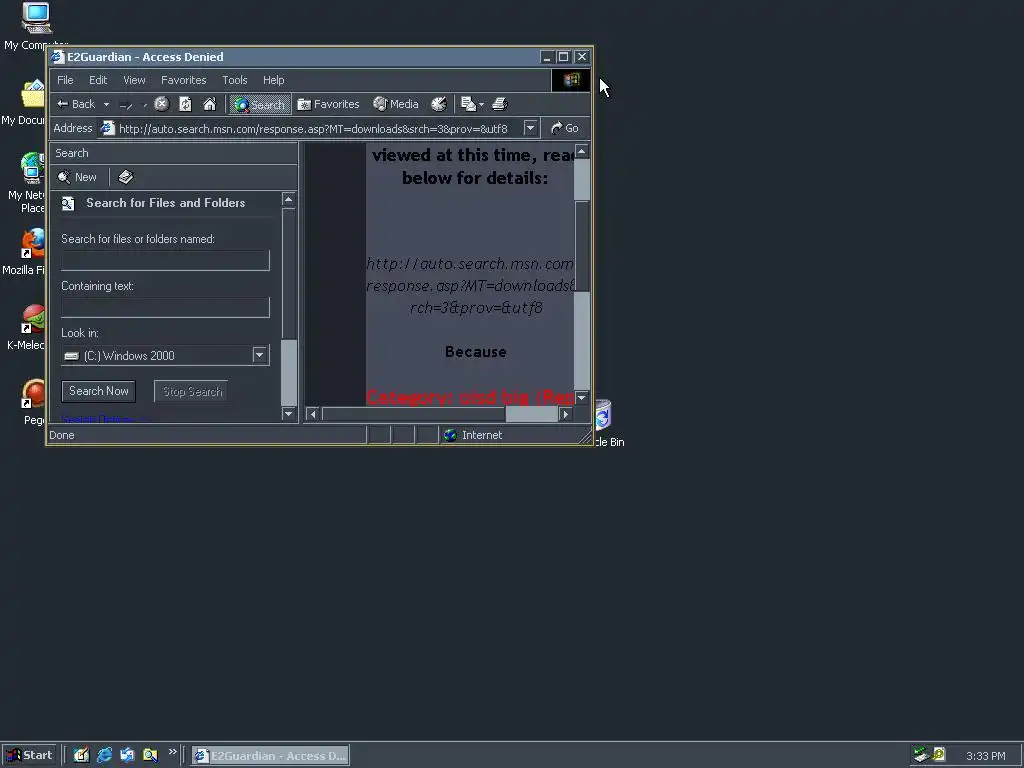
Task: Launch Internet Explorer from Quick Launch
Action: pyautogui.click(x=104, y=755)
